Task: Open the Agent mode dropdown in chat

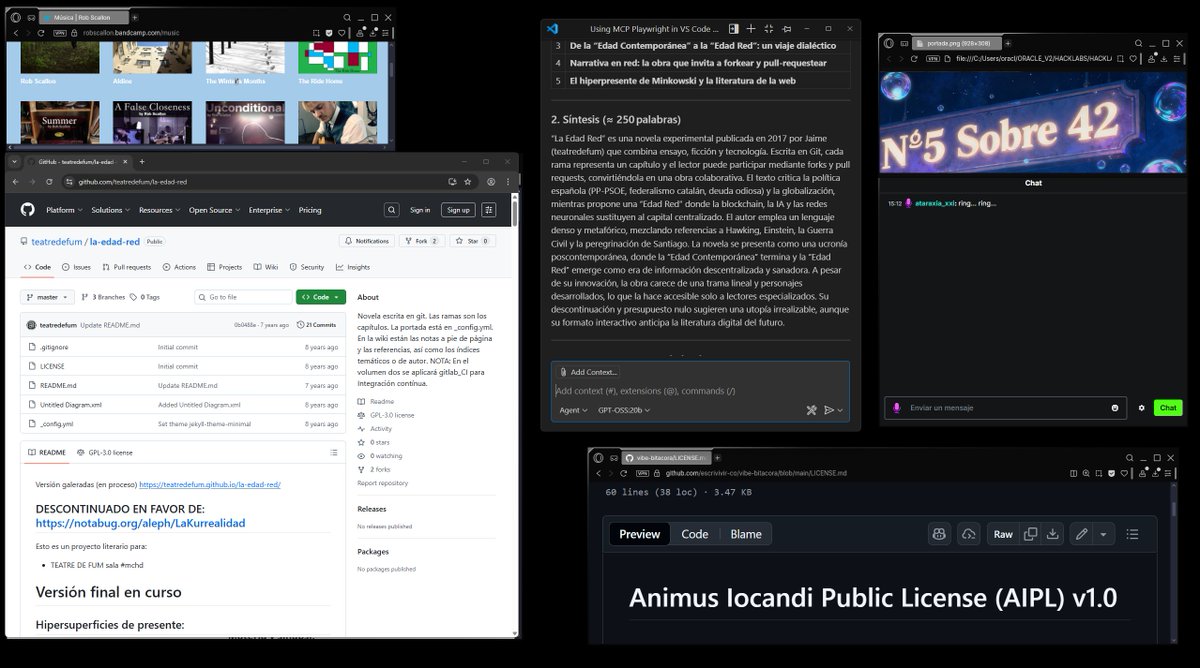Action: pos(574,410)
